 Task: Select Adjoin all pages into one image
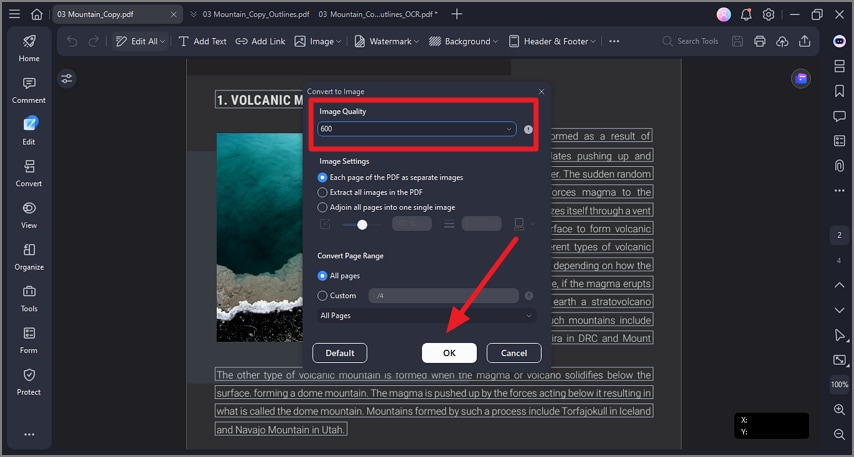(x=386, y=208)
